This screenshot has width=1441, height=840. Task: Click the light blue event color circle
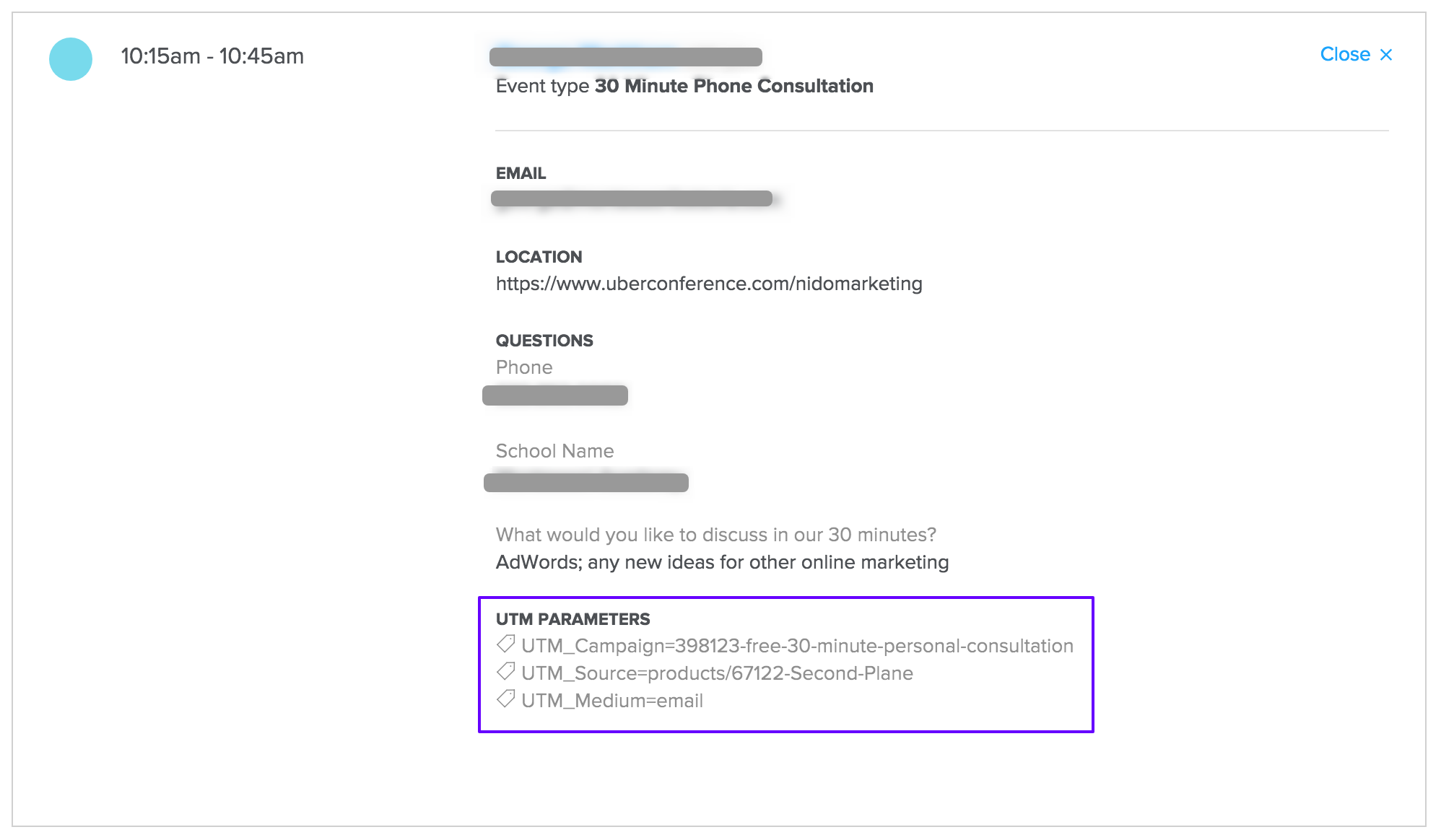71,59
